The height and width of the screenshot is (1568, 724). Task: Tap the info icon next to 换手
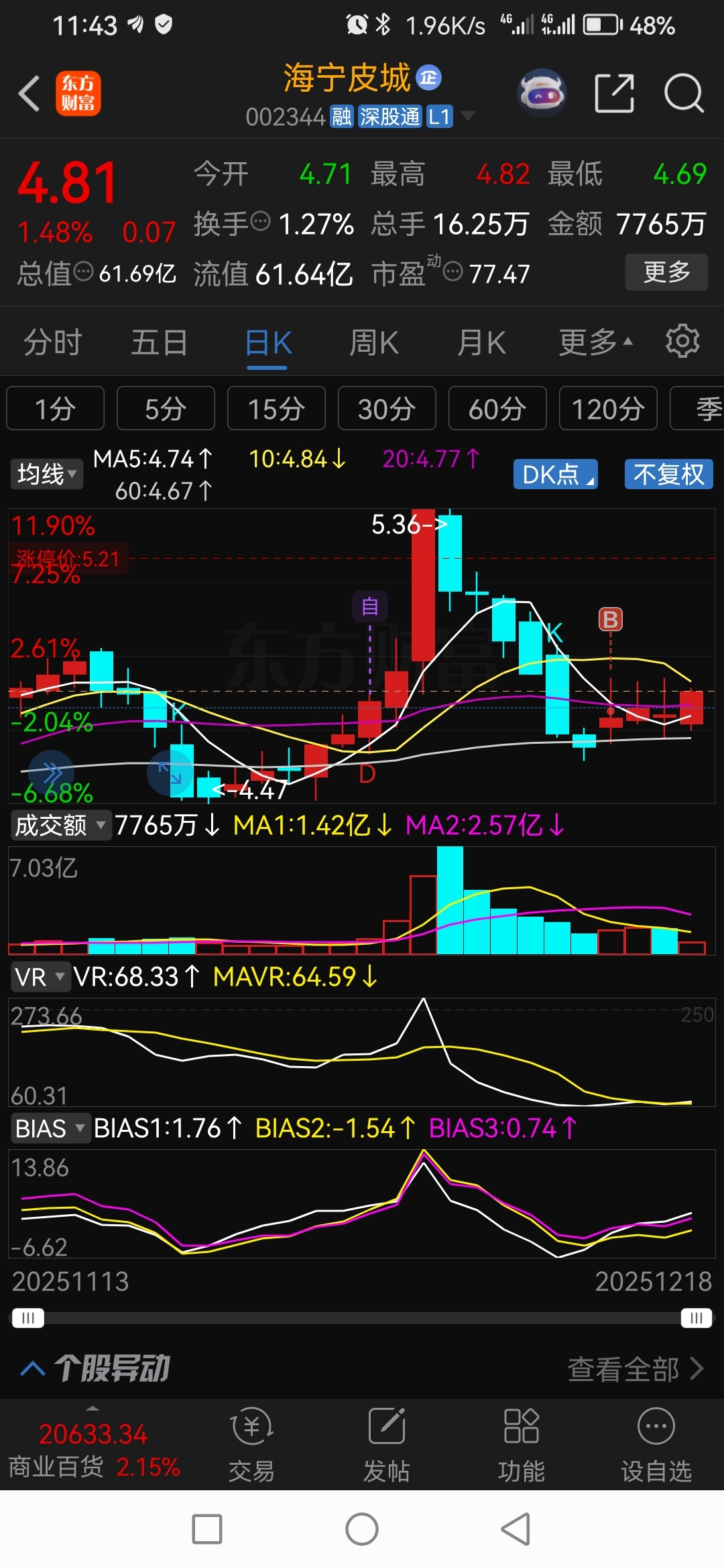tap(260, 221)
